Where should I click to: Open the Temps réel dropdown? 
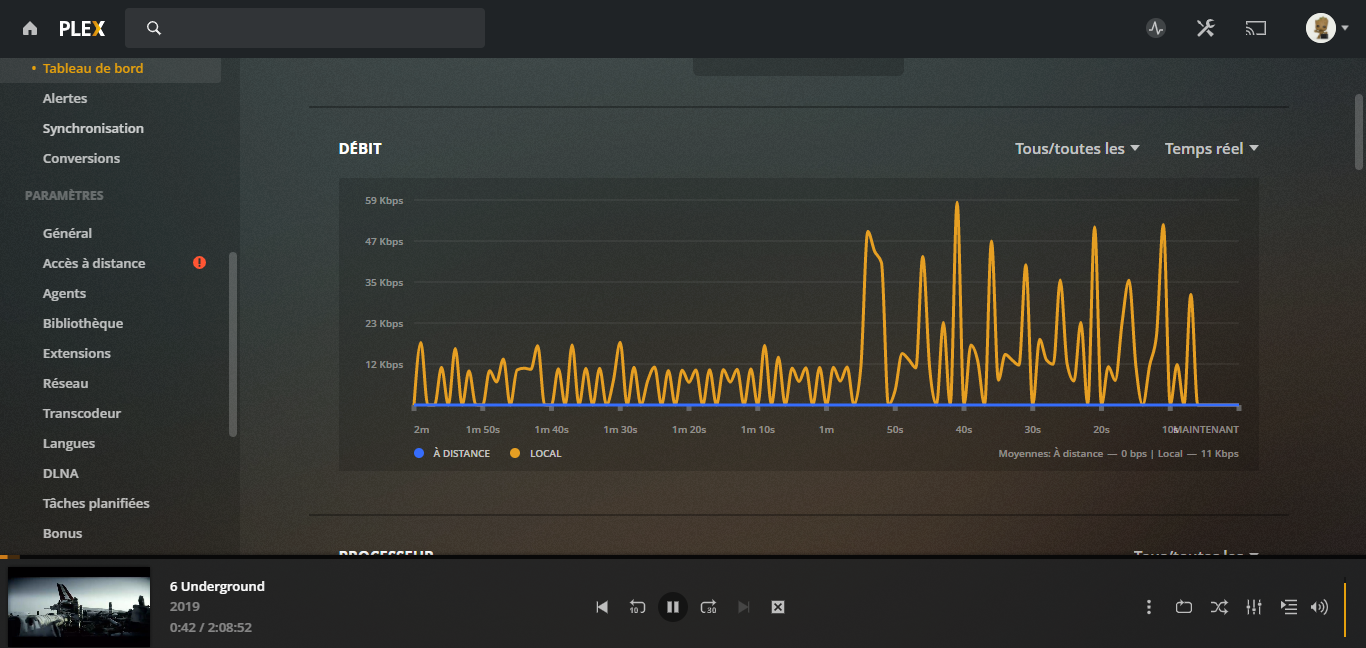tap(1211, 149)
